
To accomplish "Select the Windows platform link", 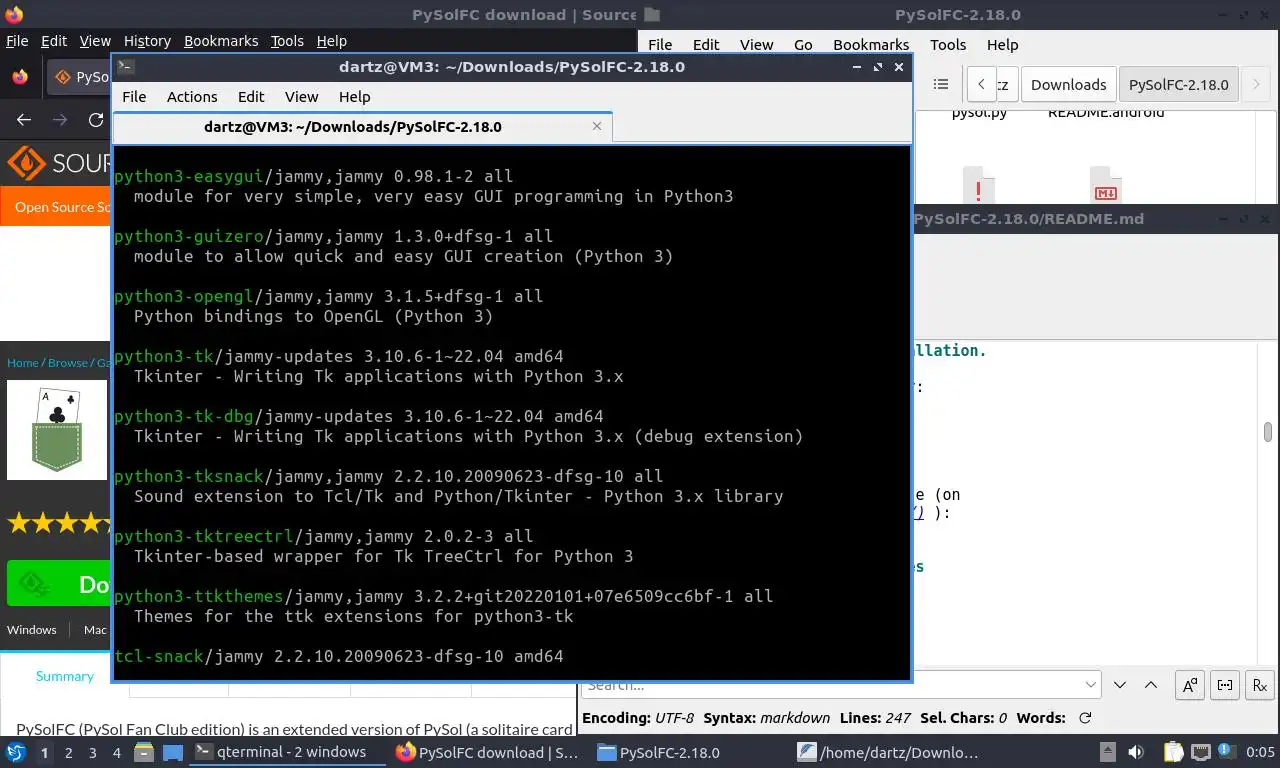I will coord(32,630).
